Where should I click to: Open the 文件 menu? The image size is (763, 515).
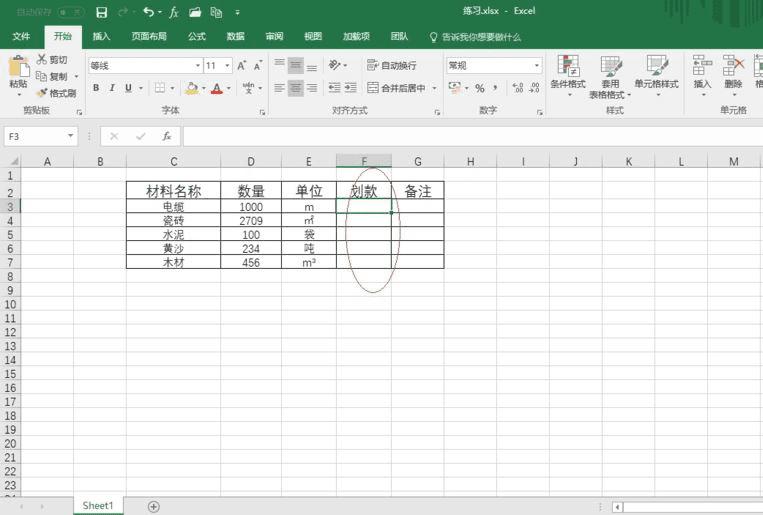(x=21, y=37)
